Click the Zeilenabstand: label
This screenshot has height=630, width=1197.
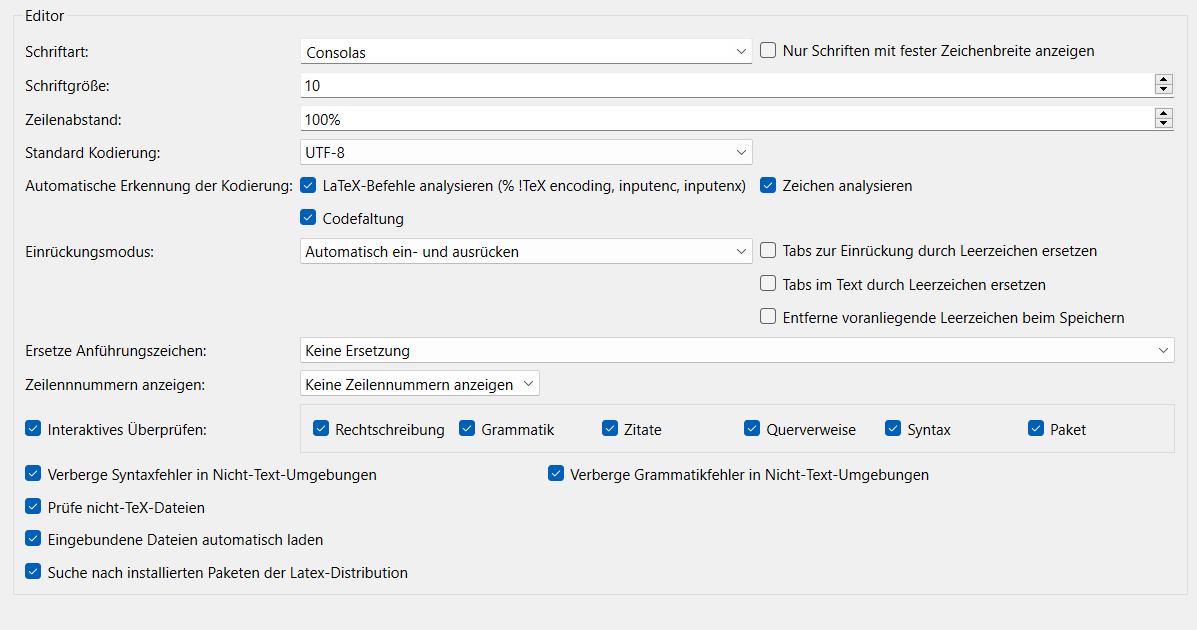(x=73, y=120)
